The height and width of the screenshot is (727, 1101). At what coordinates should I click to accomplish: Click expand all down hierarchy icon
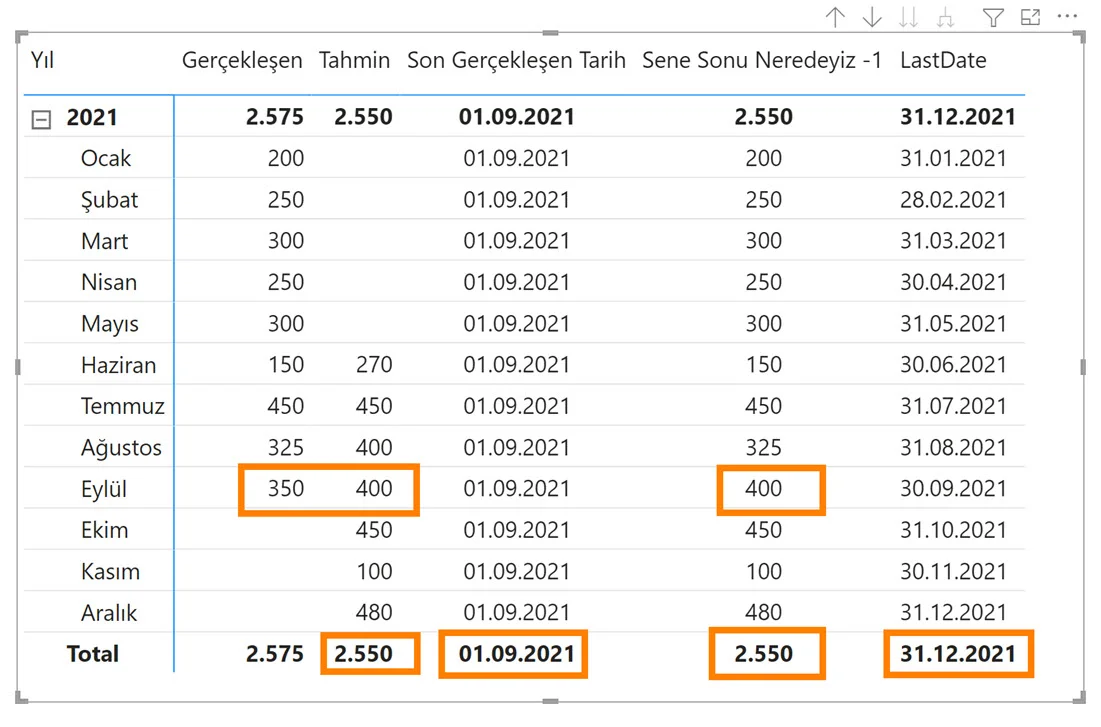click(x=945, y=17)
